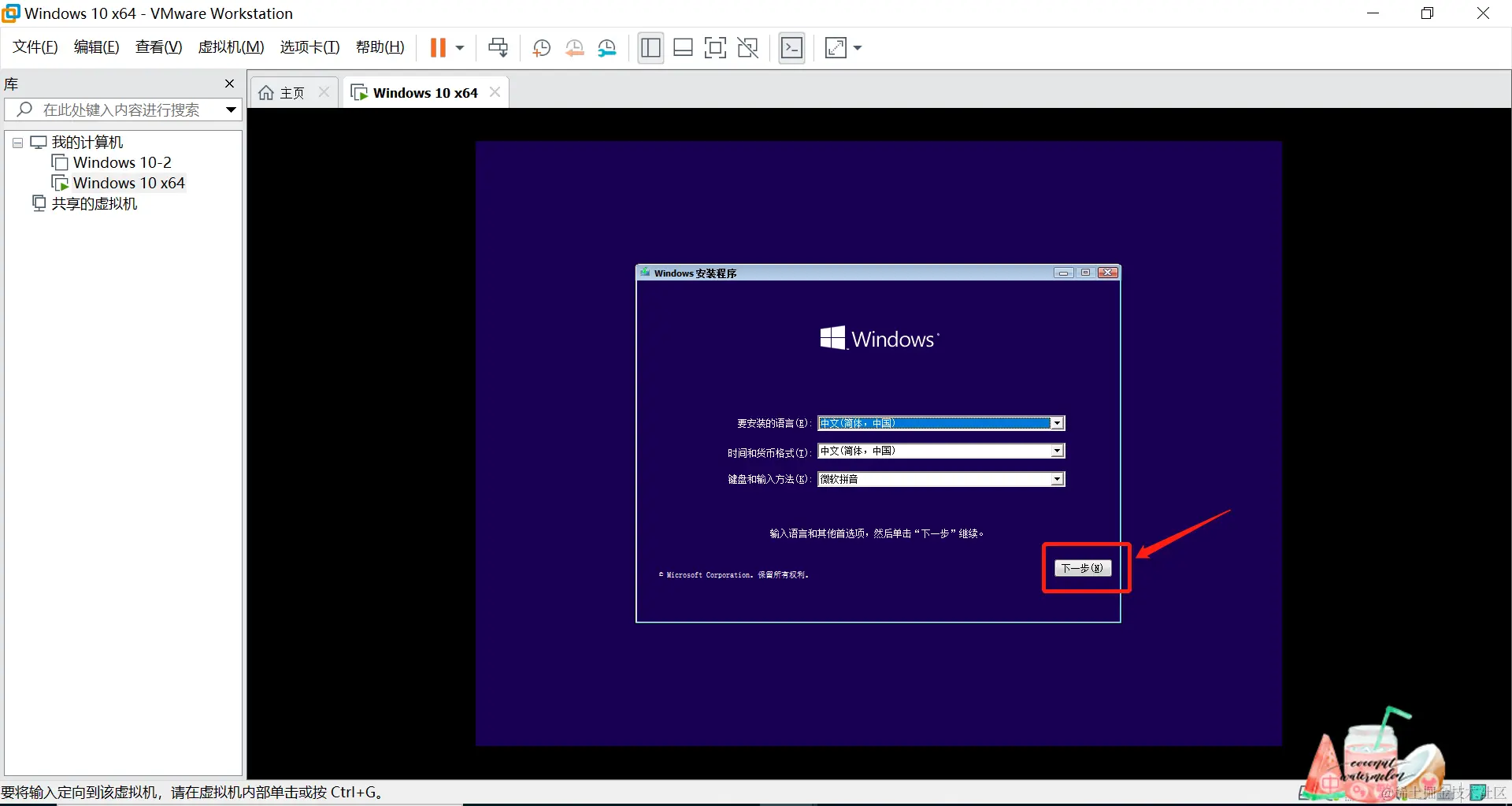
Task: Open the 帮助(H) menu
Action: click(380, 47)
